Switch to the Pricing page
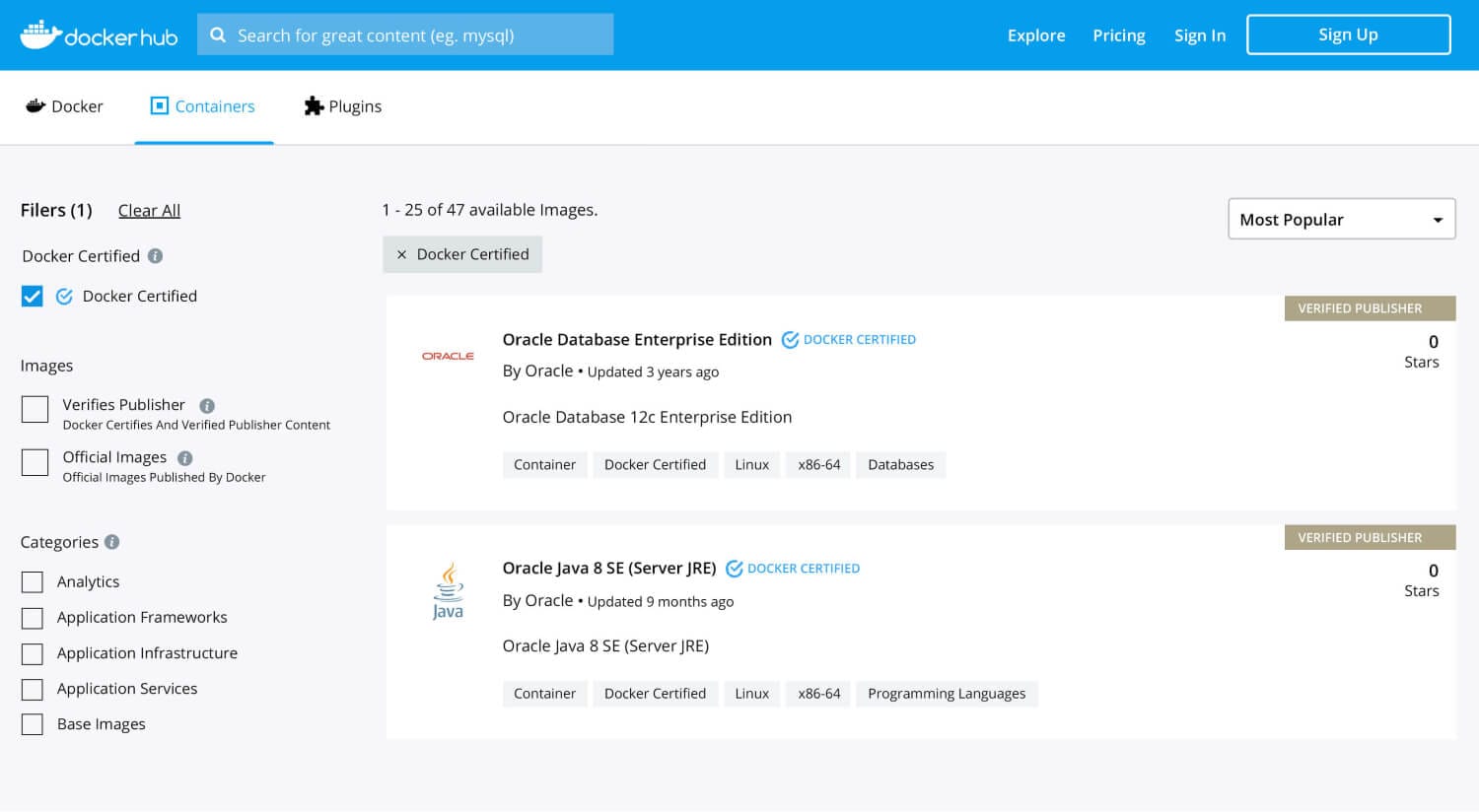 coord(1118,34)
